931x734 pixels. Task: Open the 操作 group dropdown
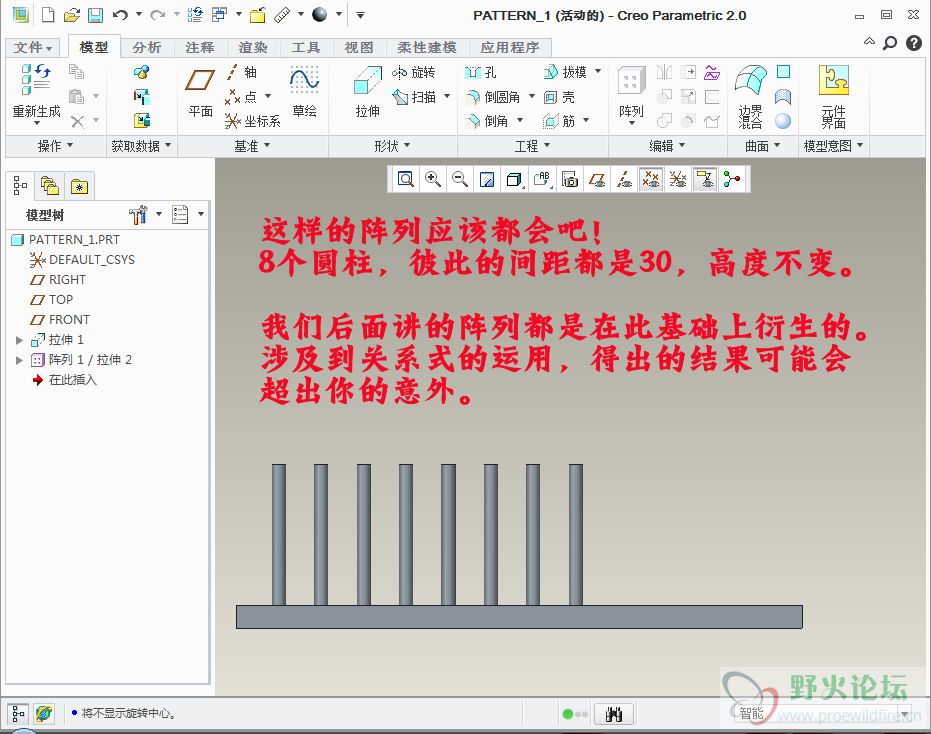click(x=55, y=145)
